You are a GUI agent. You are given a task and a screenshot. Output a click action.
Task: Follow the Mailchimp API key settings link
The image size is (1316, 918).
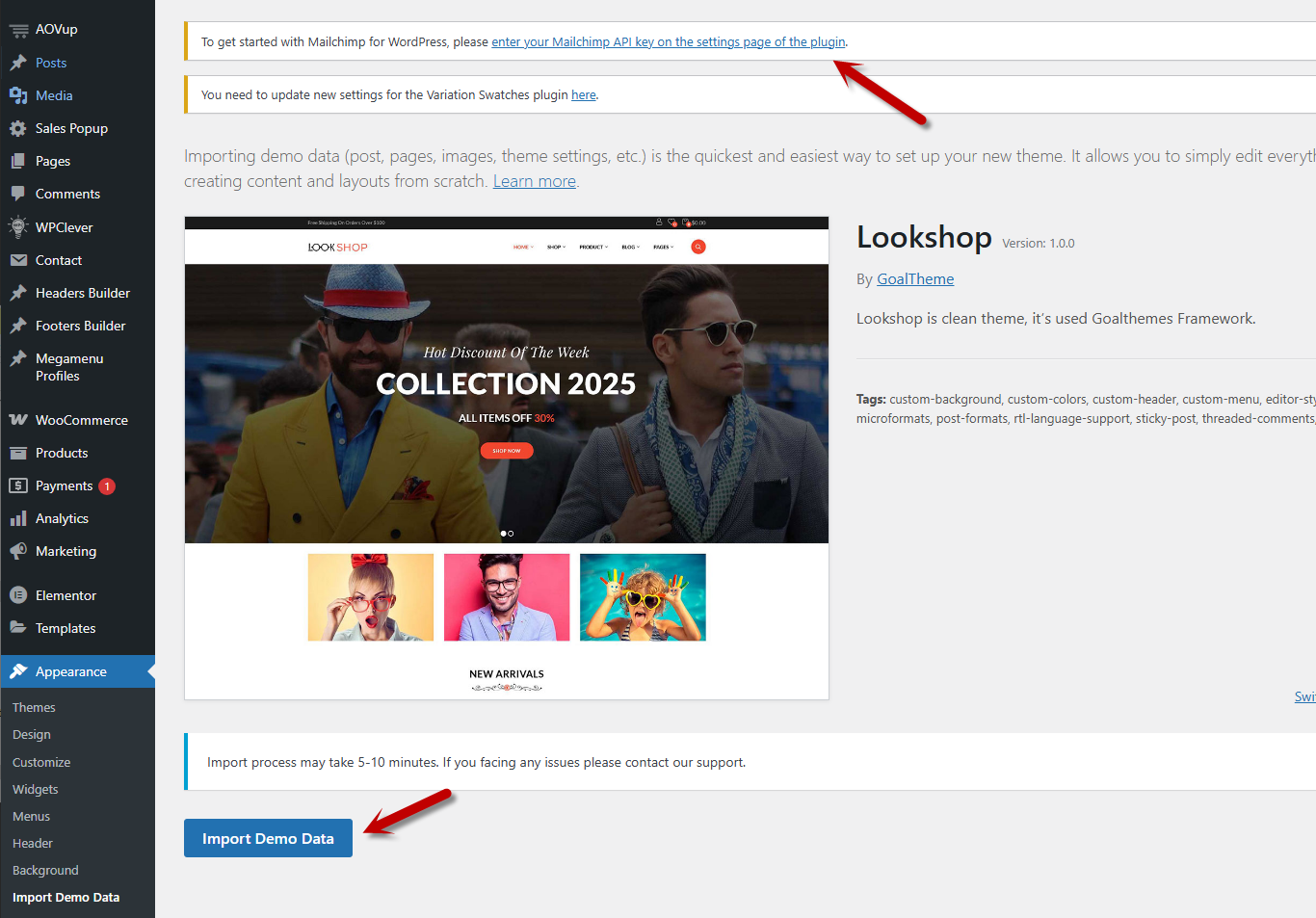668,42
